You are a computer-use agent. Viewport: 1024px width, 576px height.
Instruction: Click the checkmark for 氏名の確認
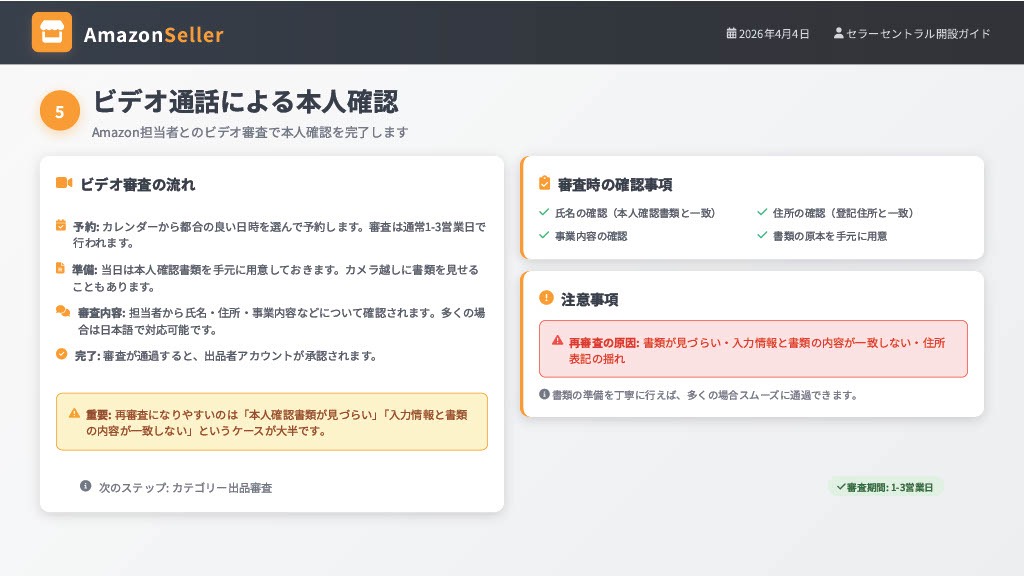click(544, 212)
